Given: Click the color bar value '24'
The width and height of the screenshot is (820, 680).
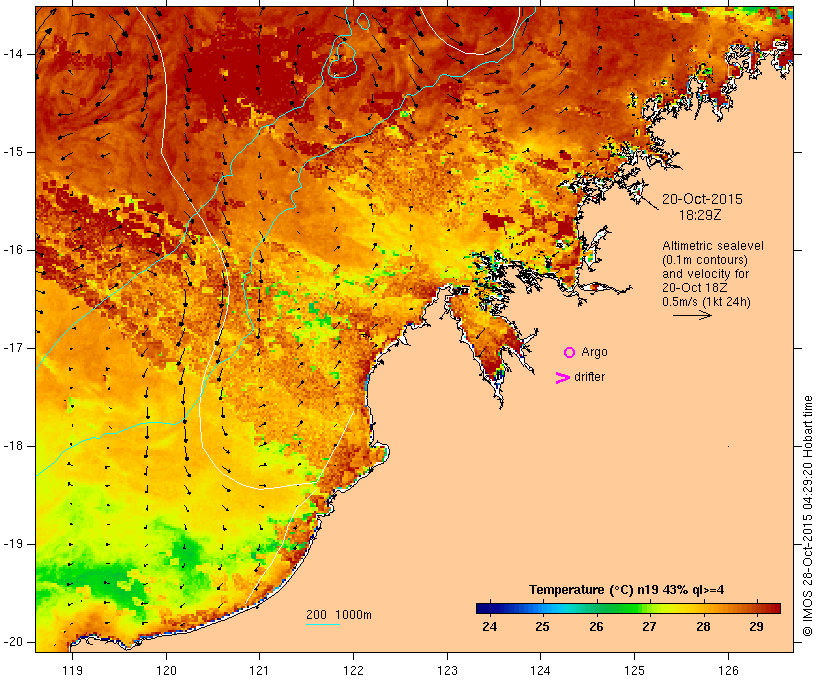Looking at the screenshot, I should [x=489, y=627].
